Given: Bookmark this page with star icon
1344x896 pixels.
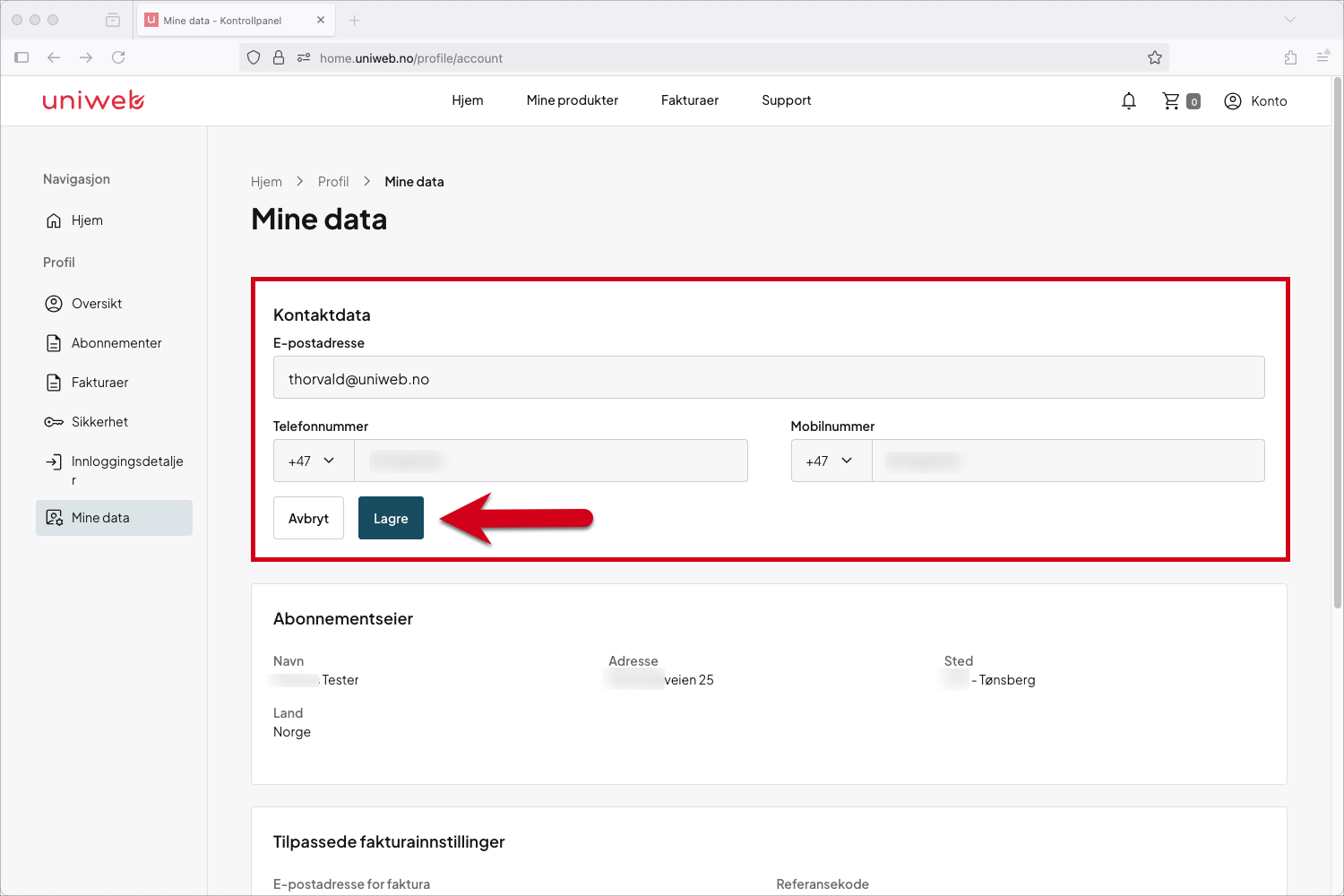Looking at the screenshot, I should coord(1155,58).
